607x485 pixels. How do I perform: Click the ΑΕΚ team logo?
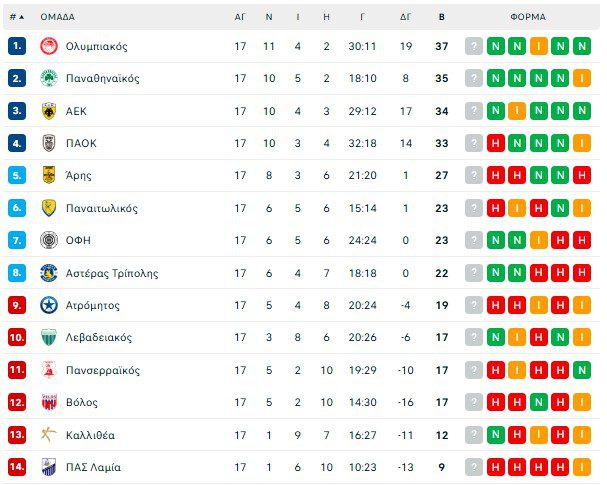tap(47, 111)
